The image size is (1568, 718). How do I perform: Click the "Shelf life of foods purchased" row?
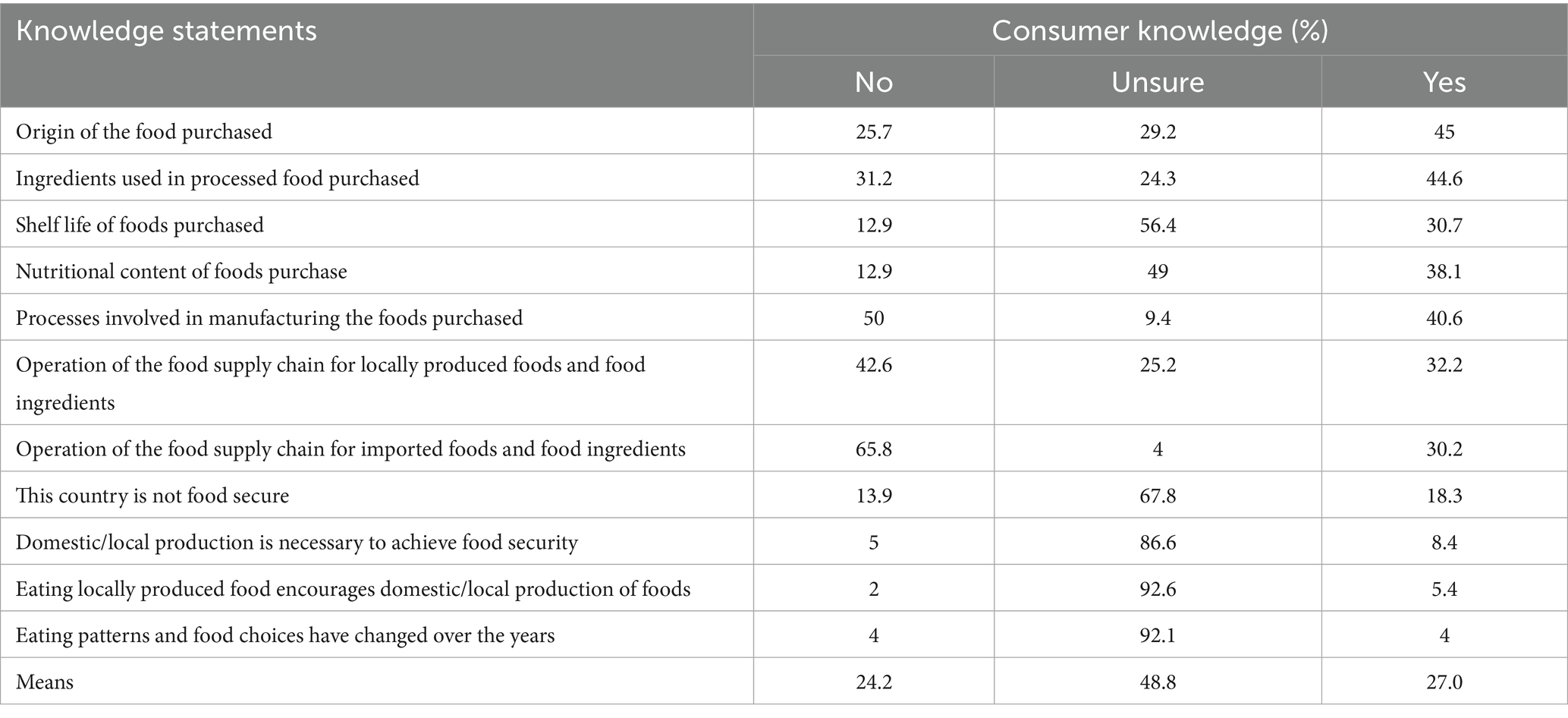140,225
